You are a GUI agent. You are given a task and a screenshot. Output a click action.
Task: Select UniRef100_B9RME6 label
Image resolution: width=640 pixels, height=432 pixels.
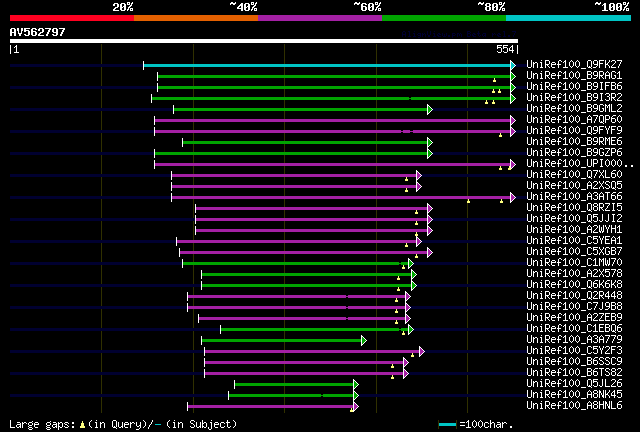pyautogui.click(x=574, y=142)
